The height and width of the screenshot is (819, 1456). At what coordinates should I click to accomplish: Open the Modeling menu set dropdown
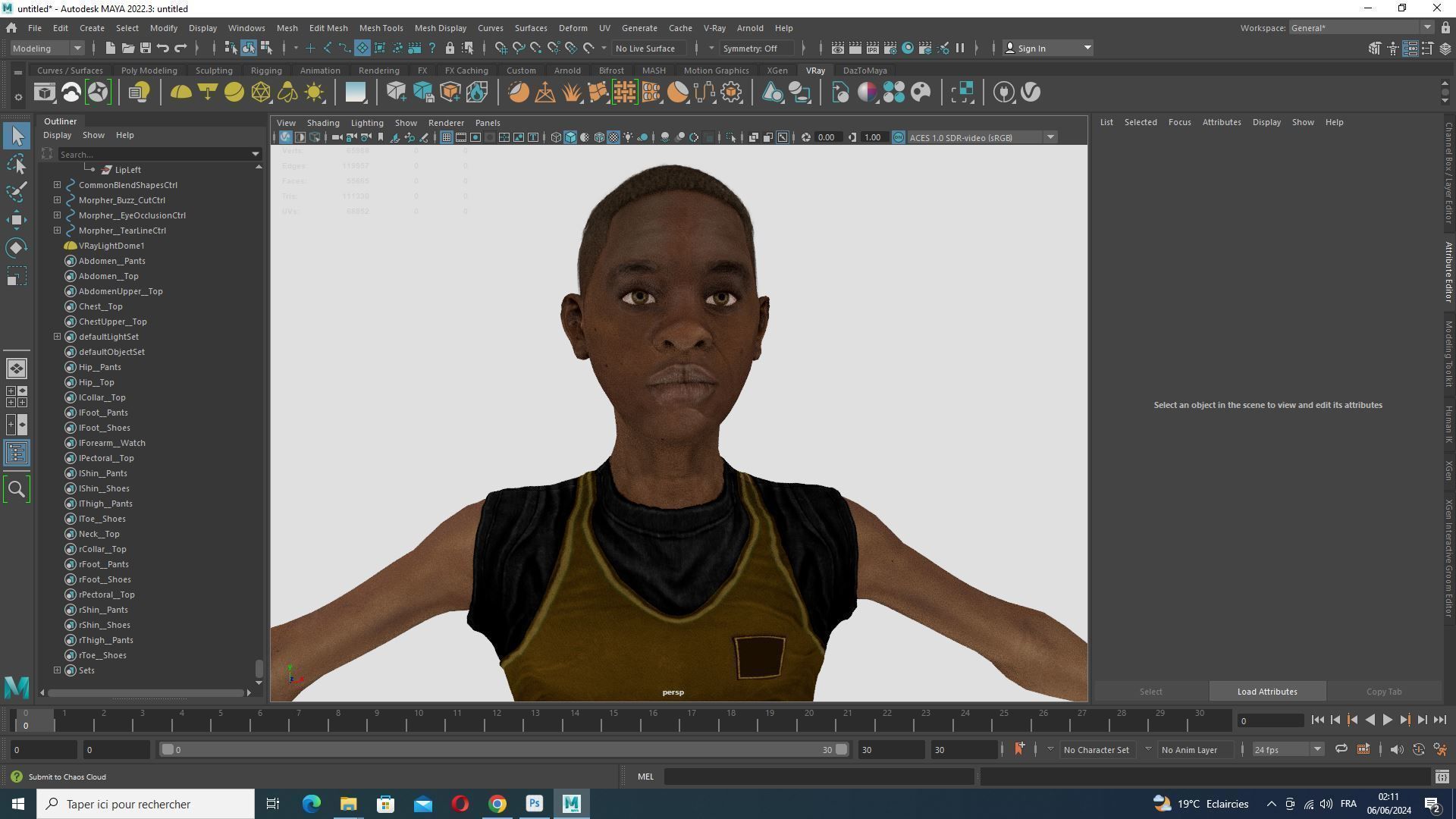[x=47, y=48]
